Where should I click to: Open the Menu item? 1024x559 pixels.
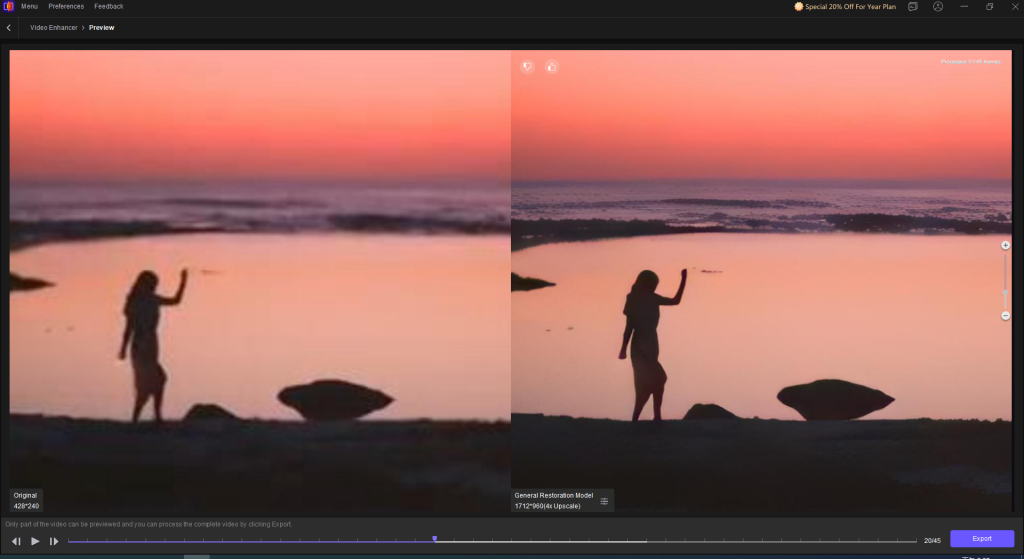[x=29, y=7]
